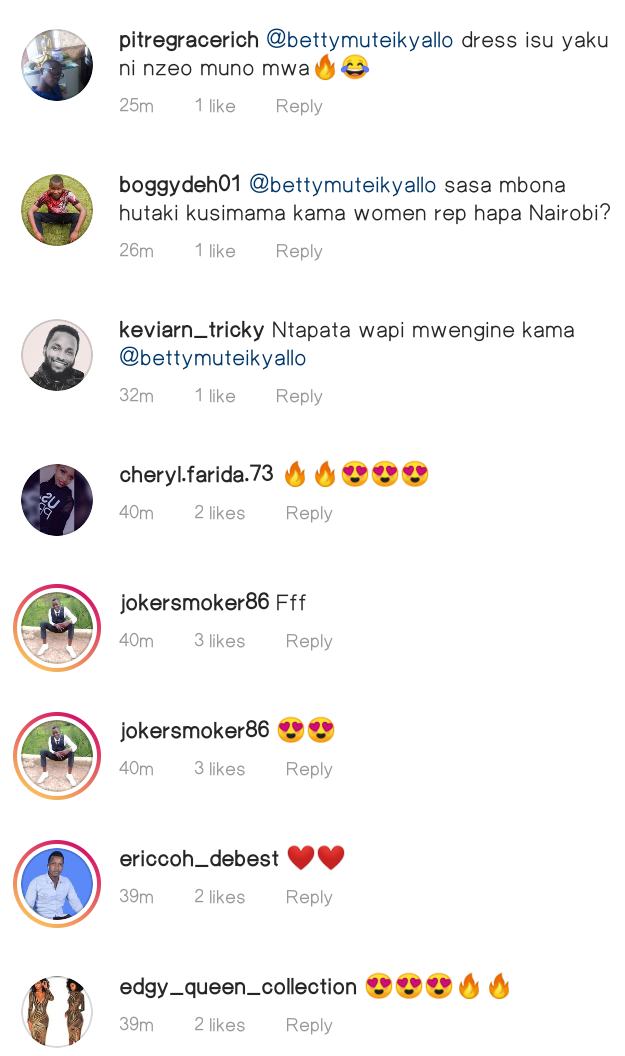Screen dimensions: 625x1056
Task: Reply to cheryl.farida.73's emoji comment
Action: (x=309, y=513)
